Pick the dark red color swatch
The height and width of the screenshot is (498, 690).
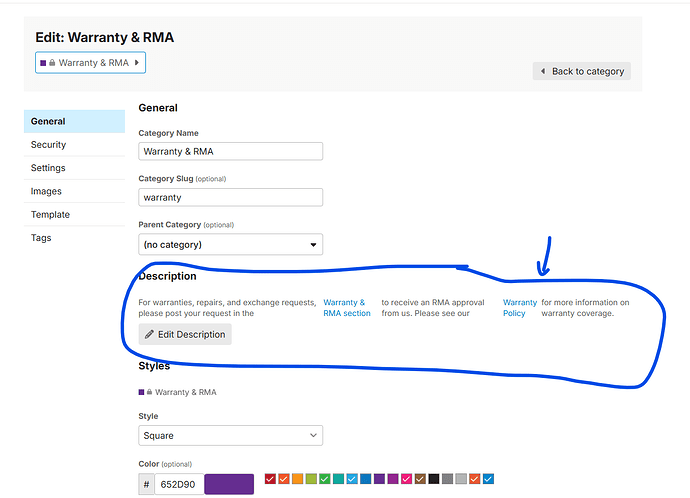[270, 479]
